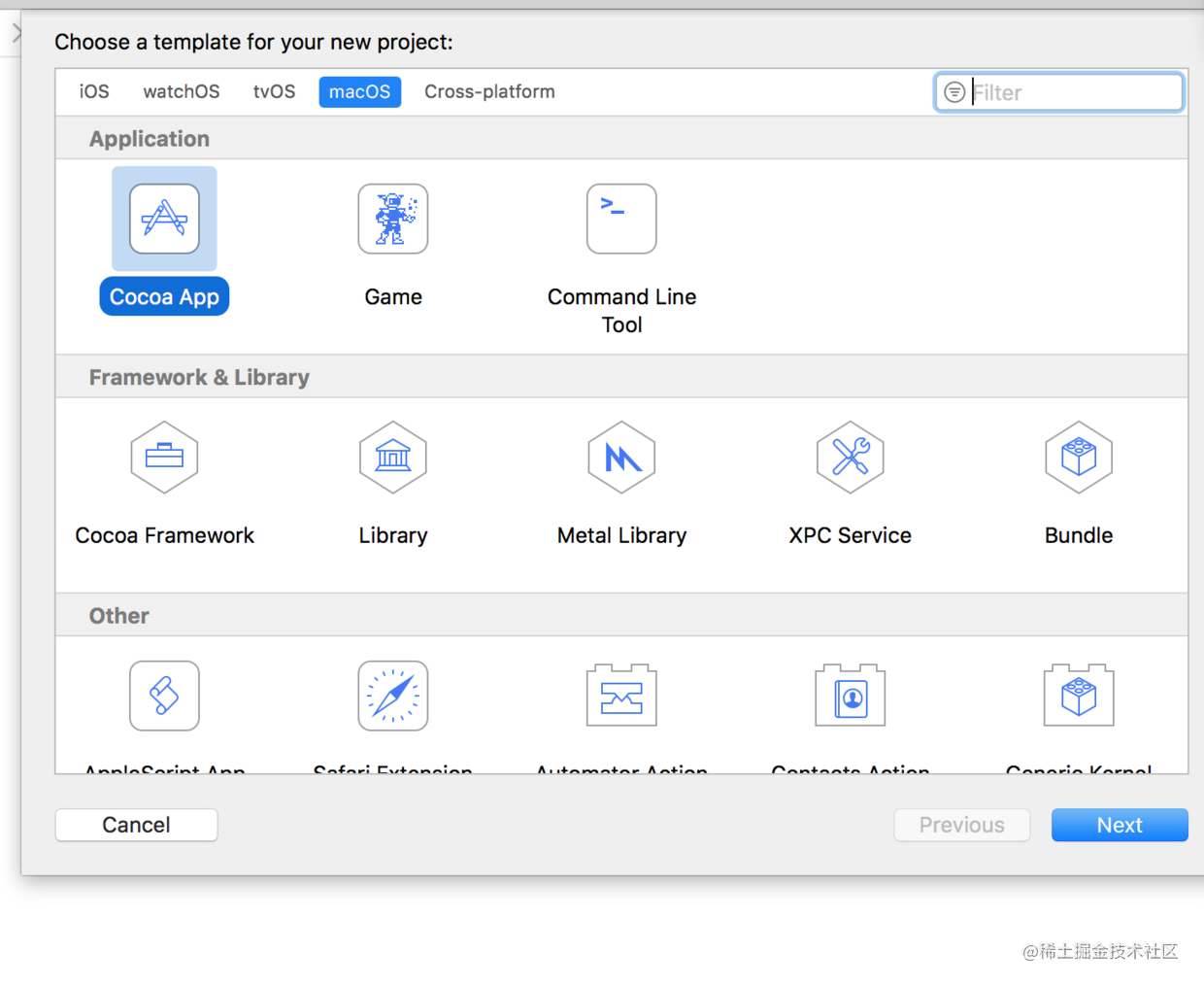Select the Safari Extension compass icon
The image size is (1204, 987).
point(393,696)
